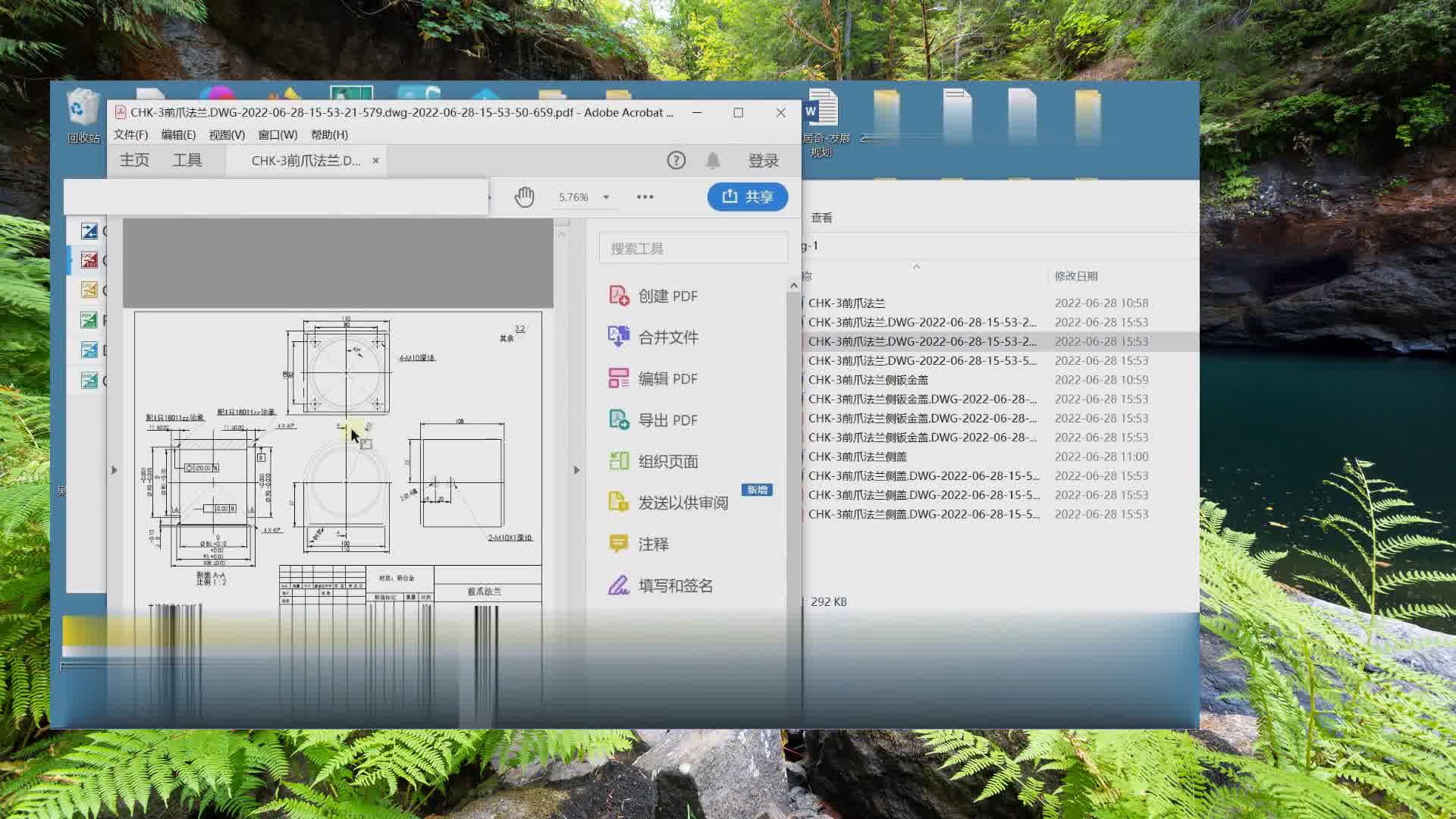This screenshot has width=1456, height=819.
Task: Click the Acrobat window title bar text
Action: tap(402, 112)
